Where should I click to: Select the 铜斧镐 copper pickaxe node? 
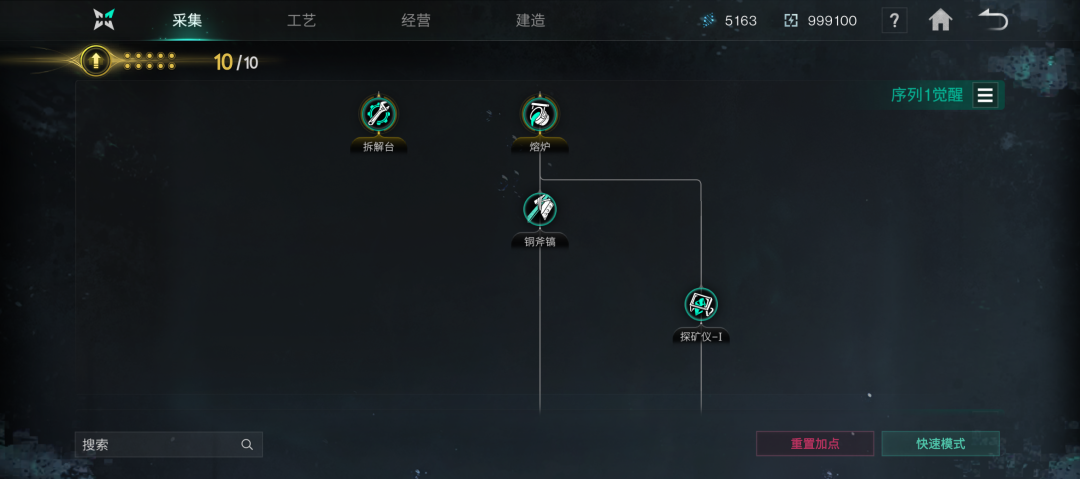point(540,209)
